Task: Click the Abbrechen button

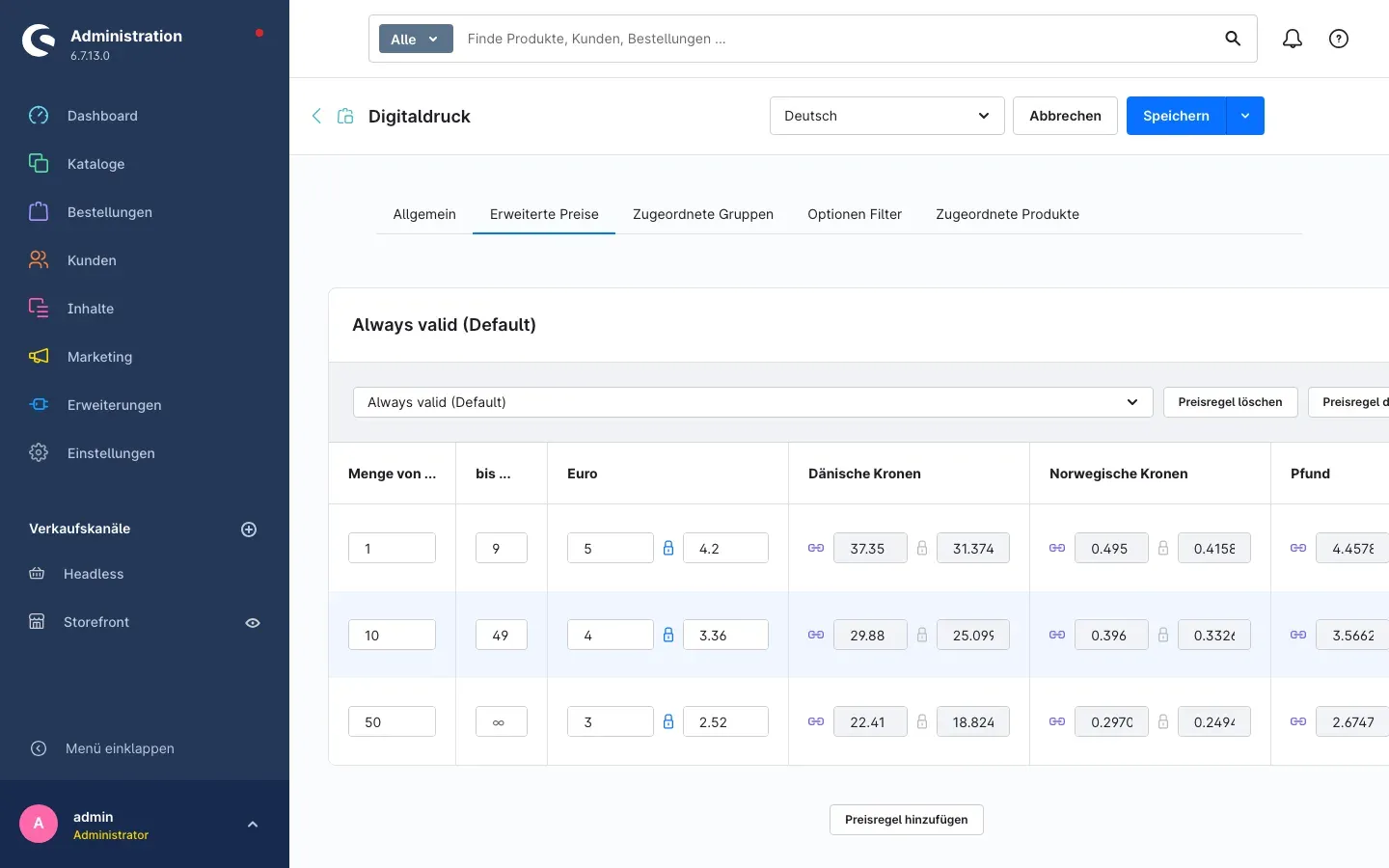Action: click(x=1065, y=116)
